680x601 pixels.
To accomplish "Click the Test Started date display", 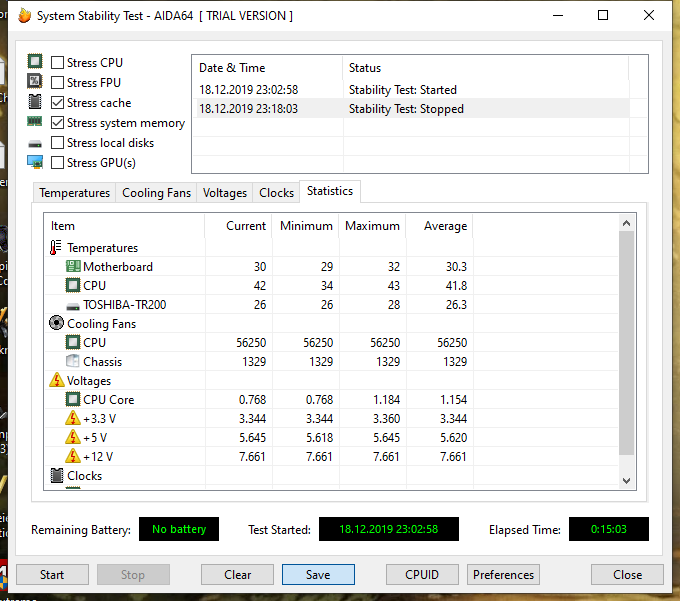I will tap(389, 529).
